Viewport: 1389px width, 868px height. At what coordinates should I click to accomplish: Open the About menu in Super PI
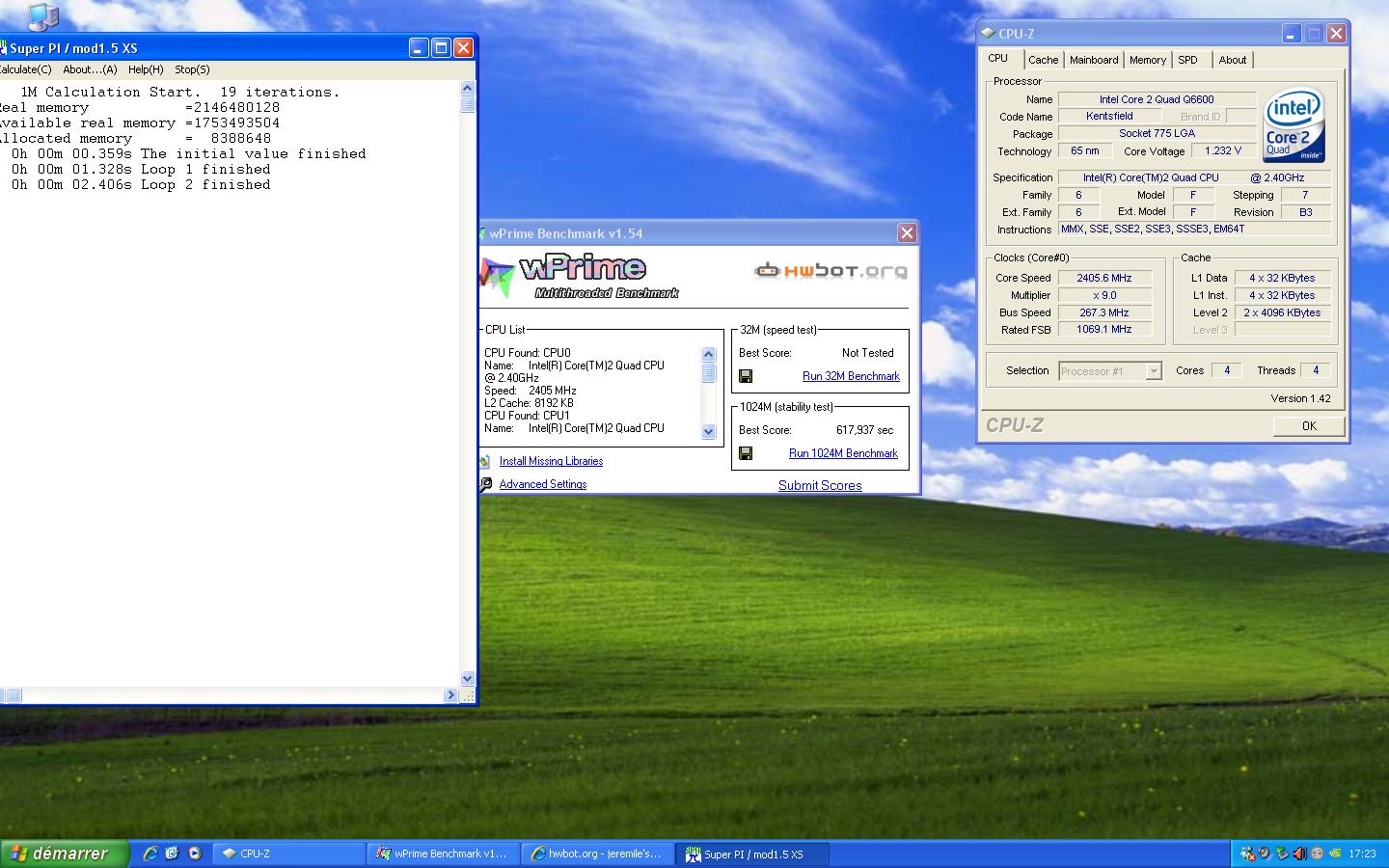[90, 69]
